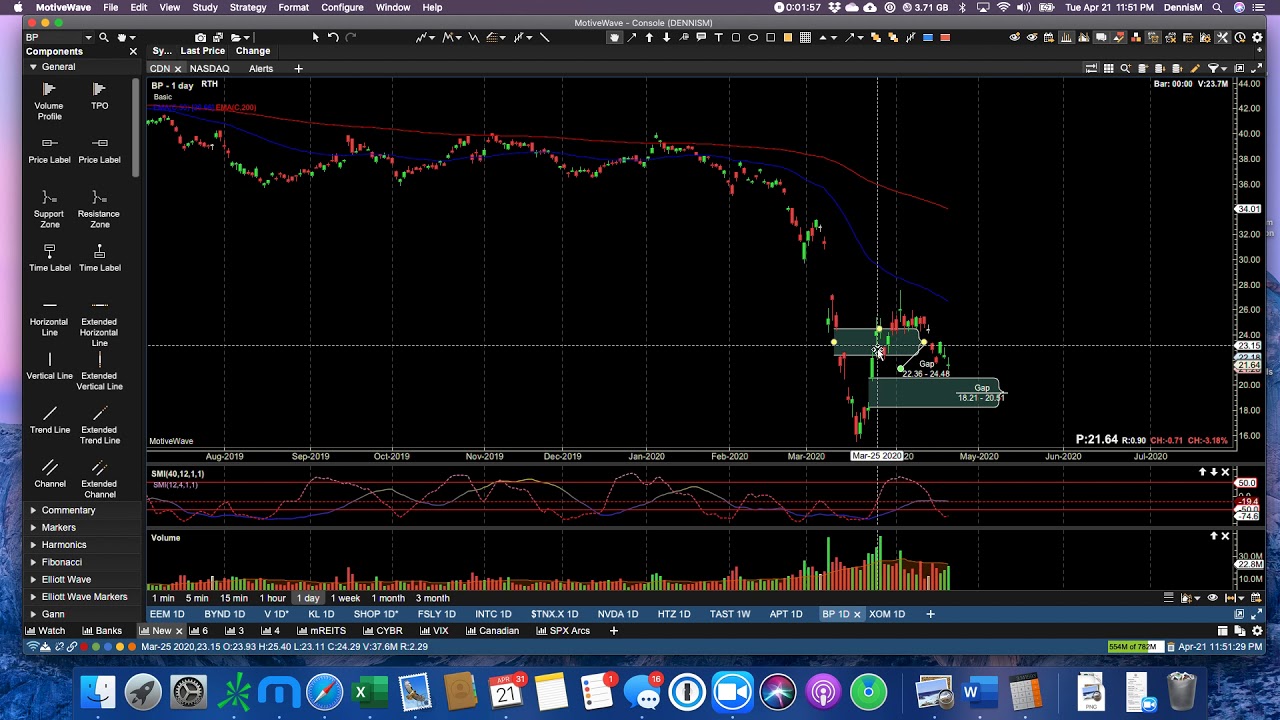Expand the Elliott Wave Markers section
The image size is (1280, 720).
click(x=33, y=597)
